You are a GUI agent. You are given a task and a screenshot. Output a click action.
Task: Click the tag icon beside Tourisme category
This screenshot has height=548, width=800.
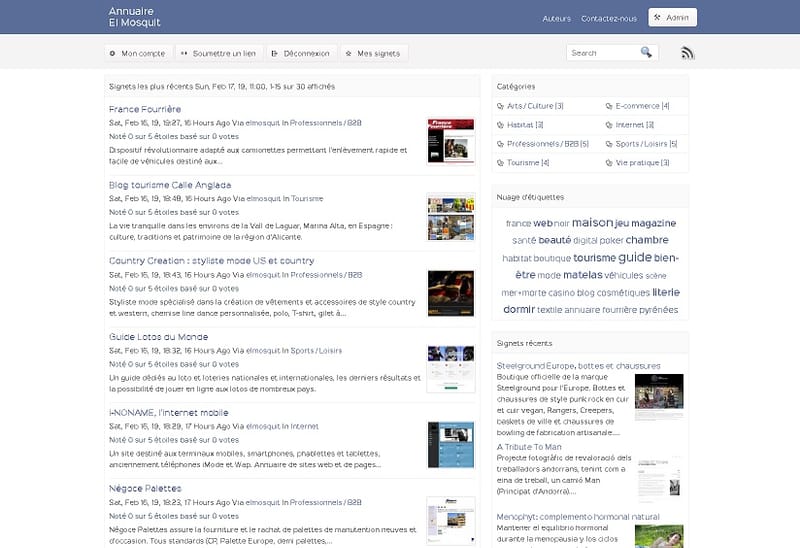point(500,163)
